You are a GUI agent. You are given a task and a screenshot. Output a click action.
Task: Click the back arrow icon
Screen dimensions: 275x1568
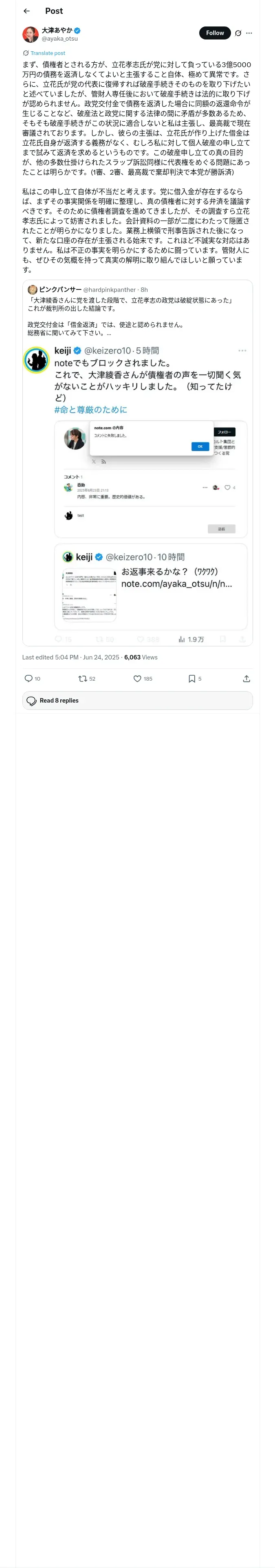[x=27, y=11]
